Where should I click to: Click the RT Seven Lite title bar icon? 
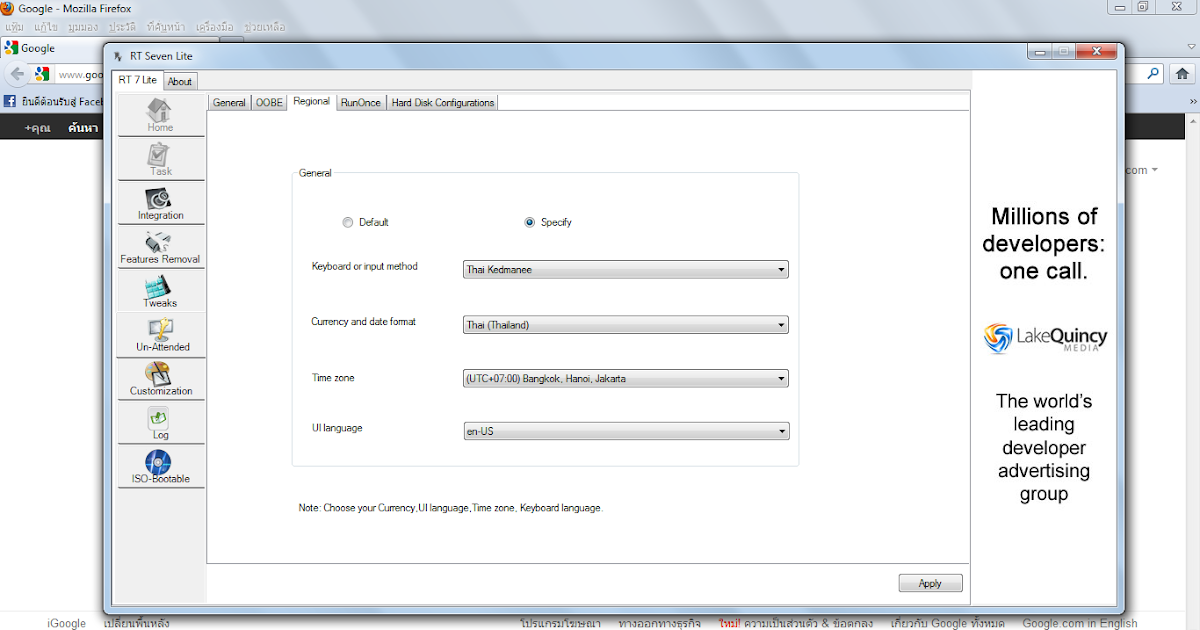tap(120, 56)
